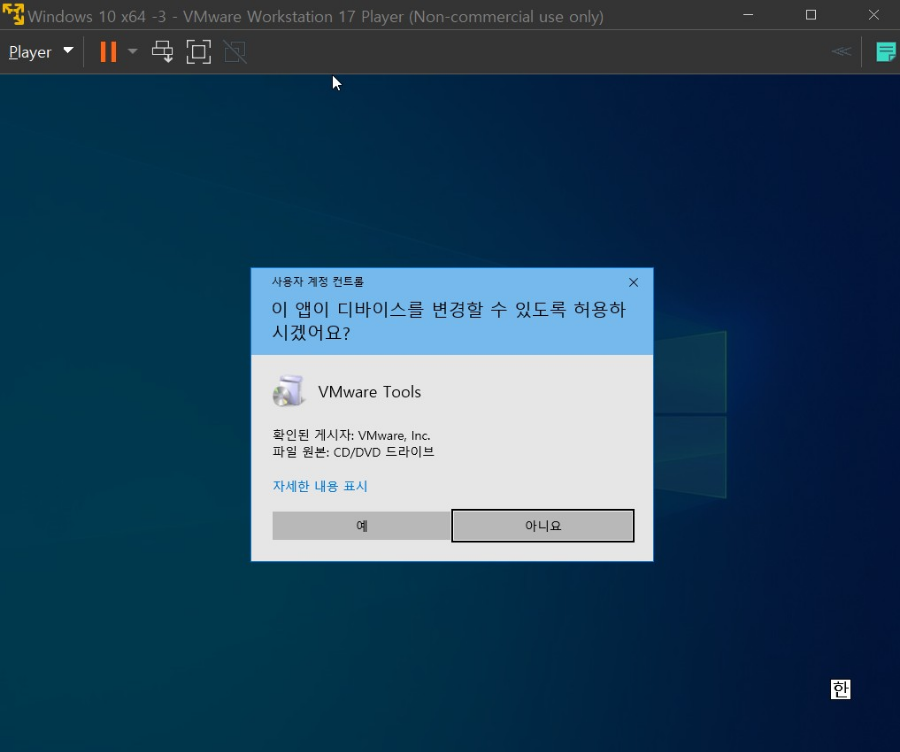Click the disabled Unity mode icon
The height and width of the screenshot is (752, 900).
(235, 52)
